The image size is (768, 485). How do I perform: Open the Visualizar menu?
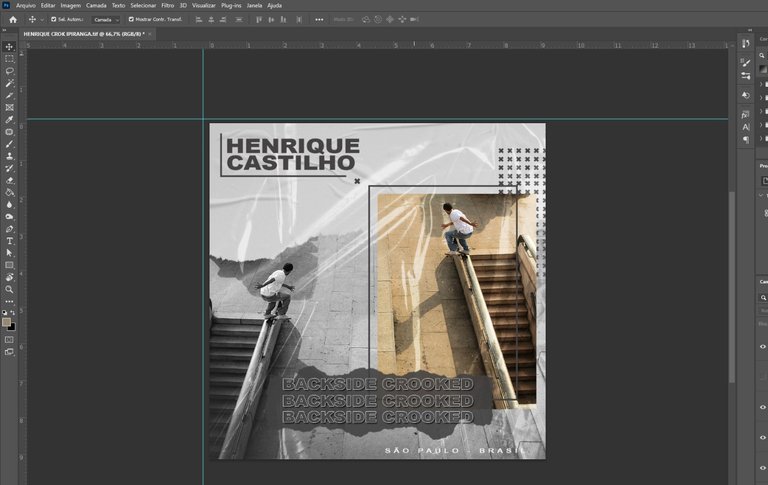(x=204, y=5)
